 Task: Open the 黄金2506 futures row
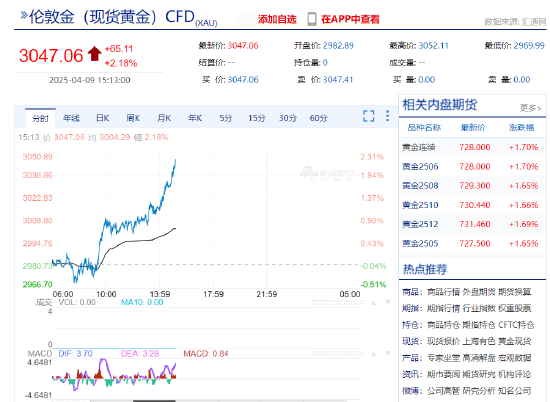tap(472, 166)
